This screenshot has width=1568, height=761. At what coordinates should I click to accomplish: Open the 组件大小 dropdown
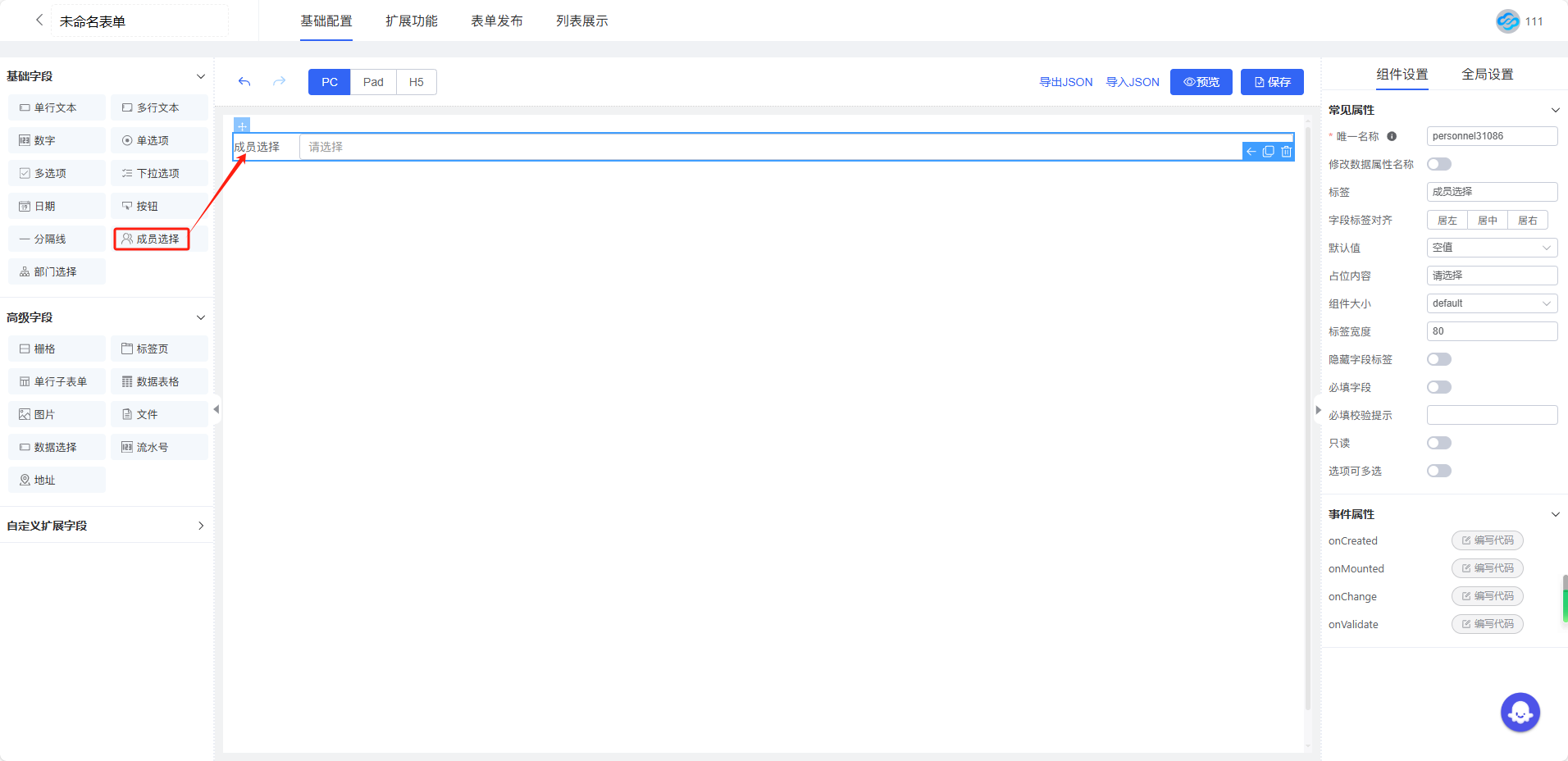click(x=1491, y=303)
